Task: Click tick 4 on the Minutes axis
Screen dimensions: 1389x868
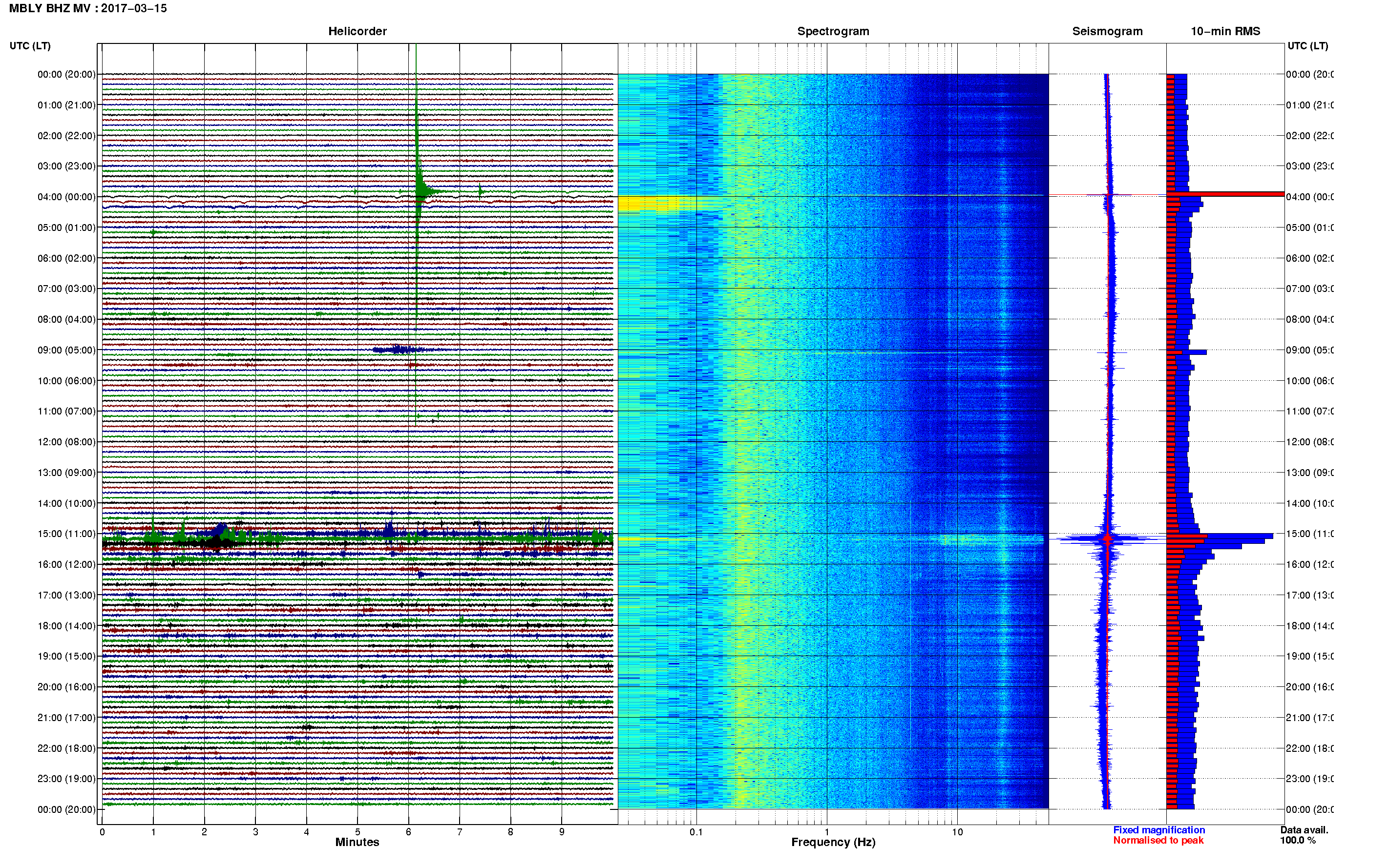Action: coord(307,832)
